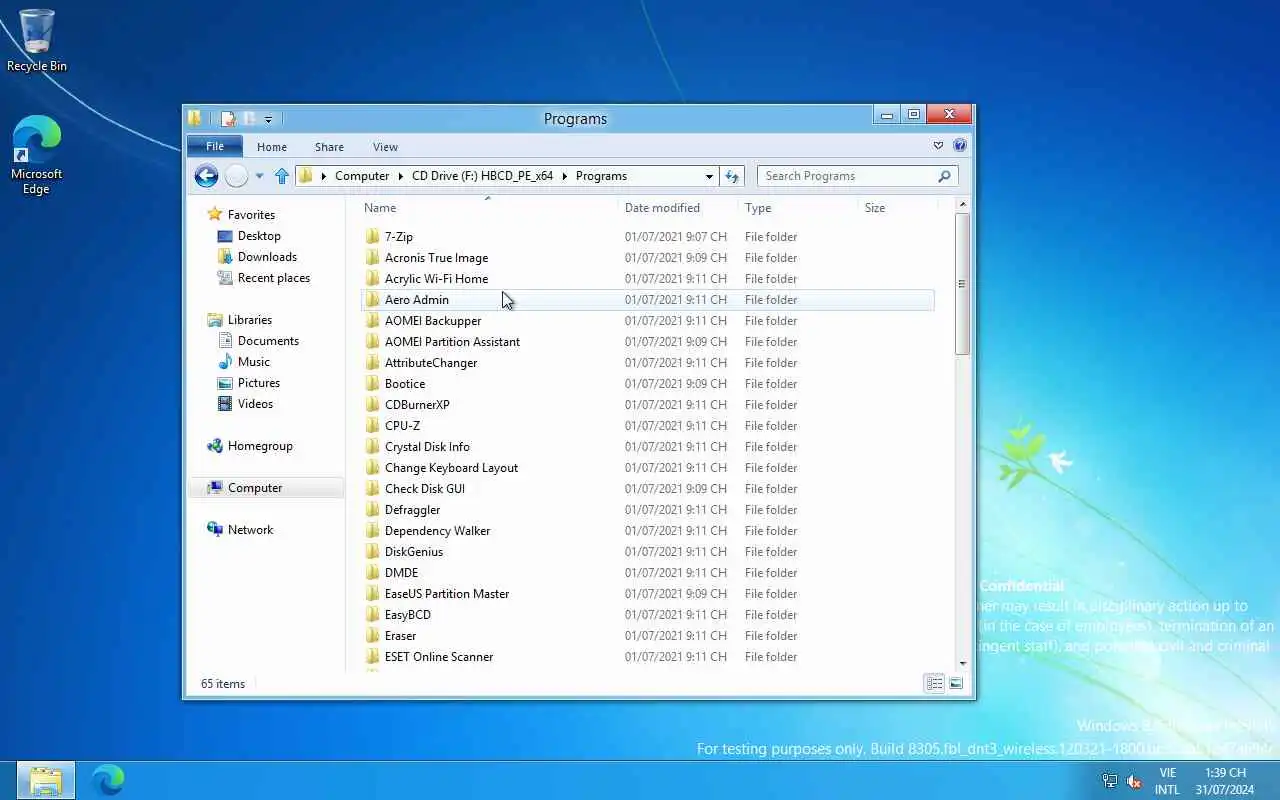The height and width of the screenshot is (800, 1280).
Task: Launch Microsoft Edge from the taskbar
Action: (107, 780)
